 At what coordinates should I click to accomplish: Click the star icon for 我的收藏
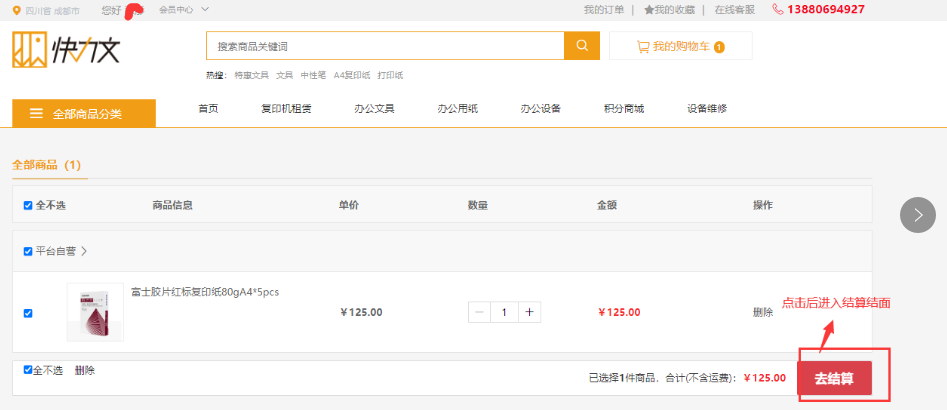(x=649, y=10)
